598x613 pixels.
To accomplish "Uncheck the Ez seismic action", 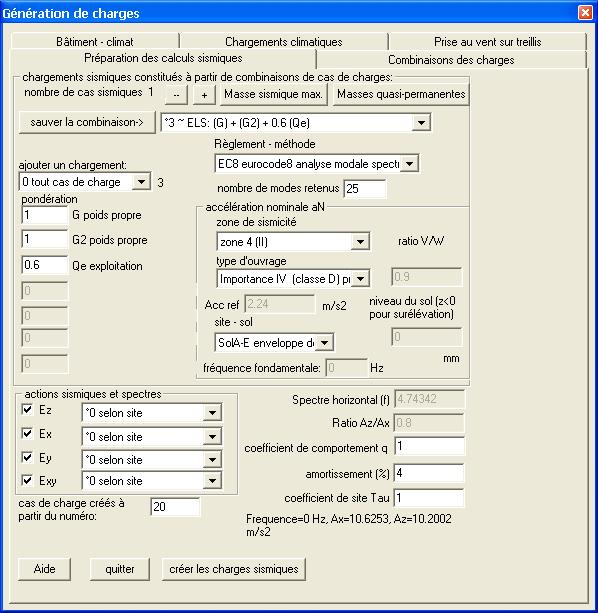I will pos(27,409).
